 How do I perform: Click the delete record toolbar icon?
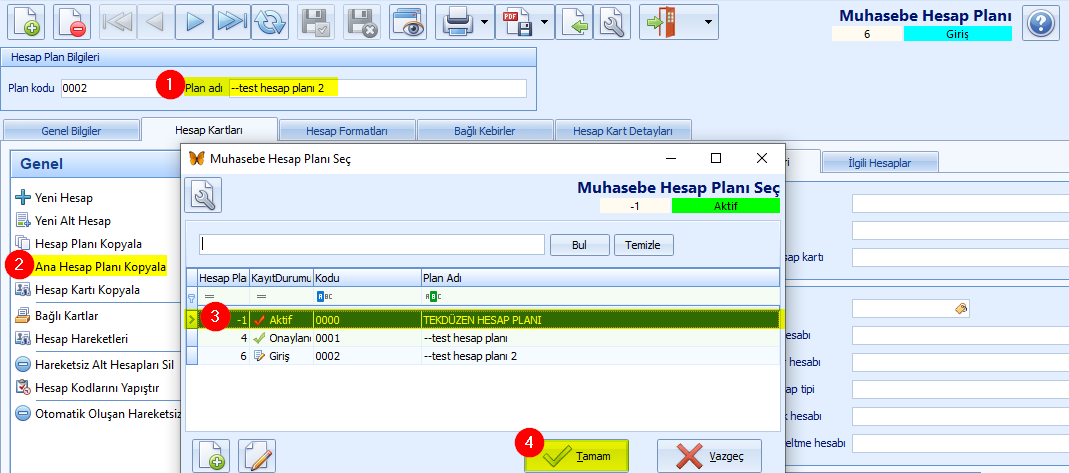click(72, 21)
